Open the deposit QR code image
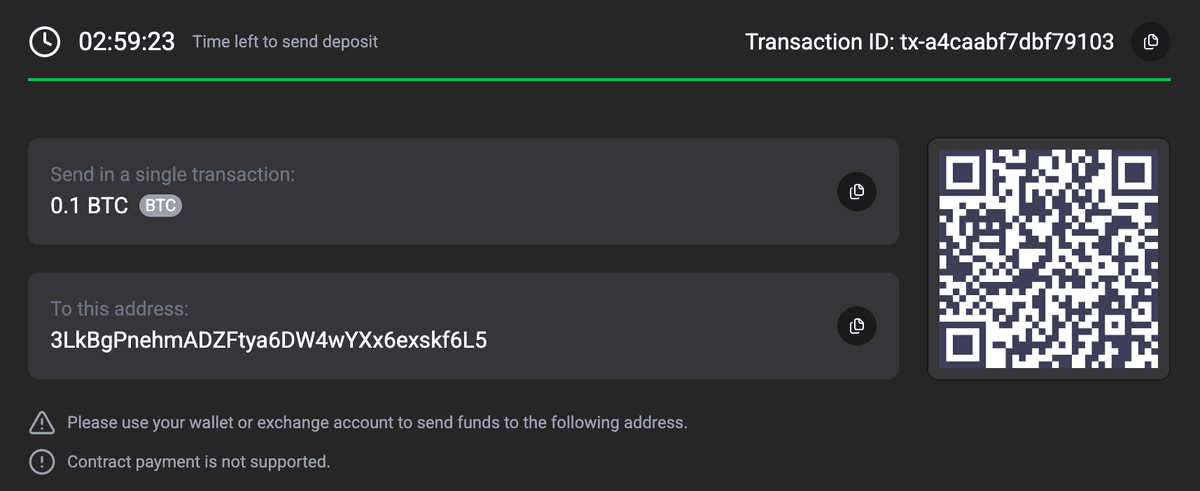This screenshot has width=1200, height=491. click(1048, 259)
